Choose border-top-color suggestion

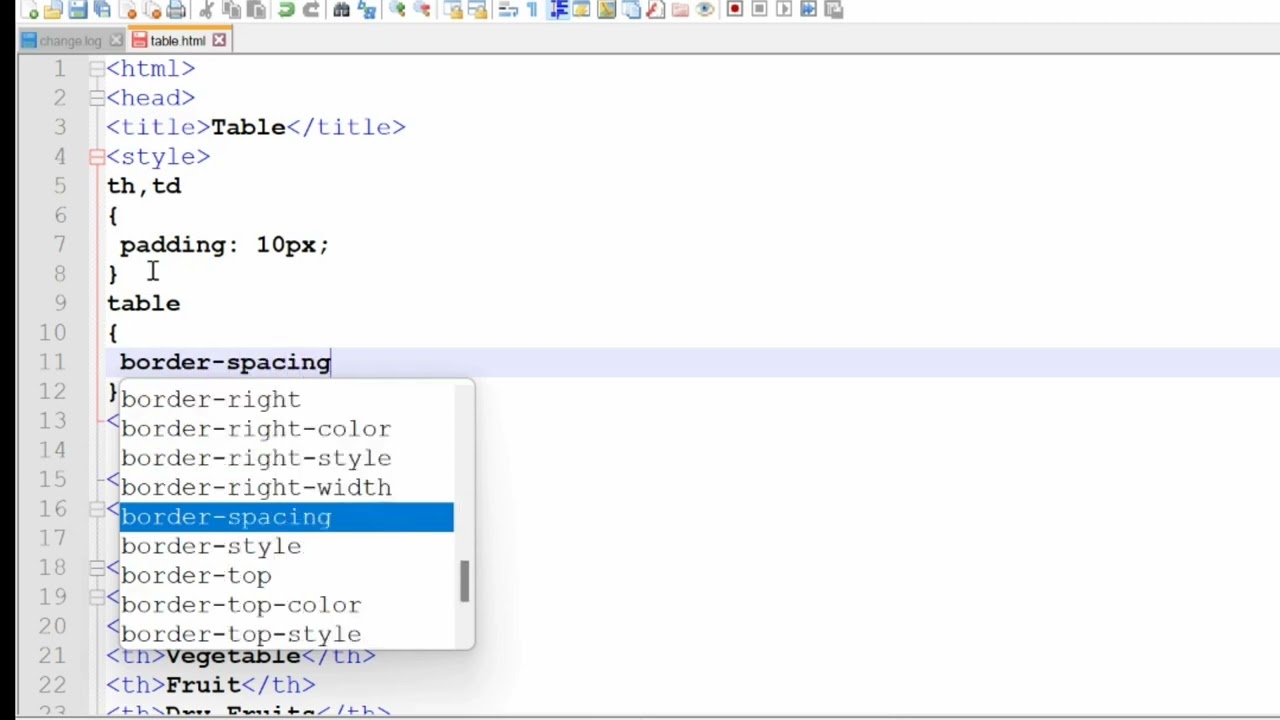pos(287,605)
